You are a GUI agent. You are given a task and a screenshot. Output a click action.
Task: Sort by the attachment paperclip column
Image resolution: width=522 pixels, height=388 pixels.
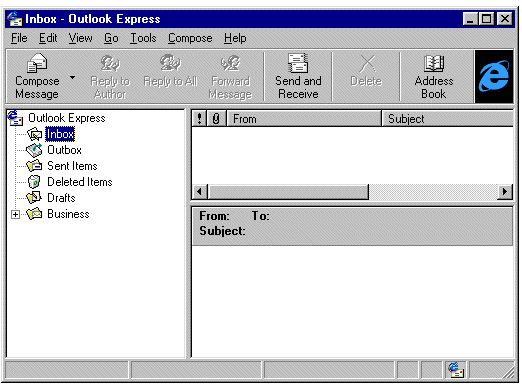tap(216, 119)
